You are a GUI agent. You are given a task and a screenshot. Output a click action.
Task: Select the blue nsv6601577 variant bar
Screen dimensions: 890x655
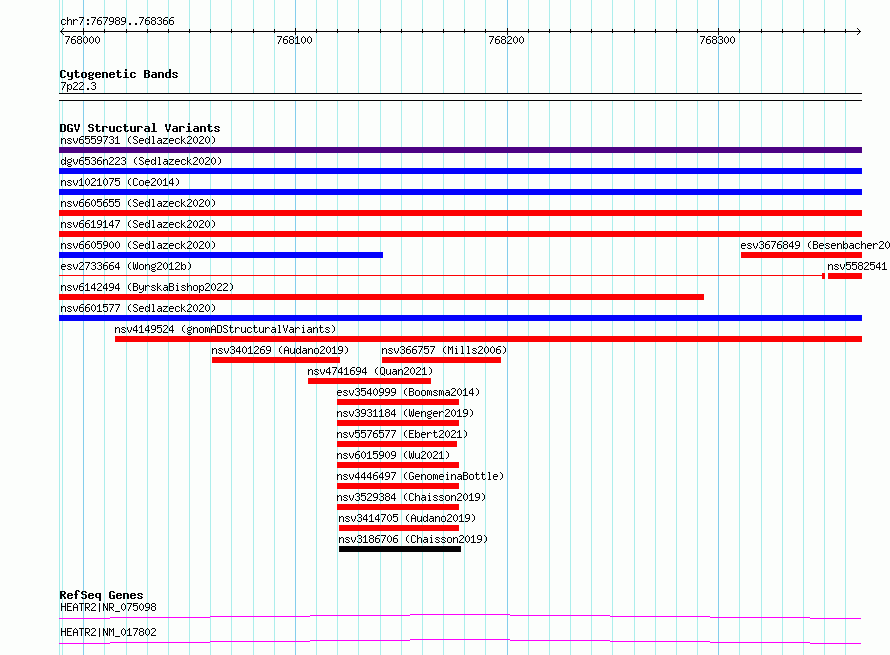coord(460,318)
